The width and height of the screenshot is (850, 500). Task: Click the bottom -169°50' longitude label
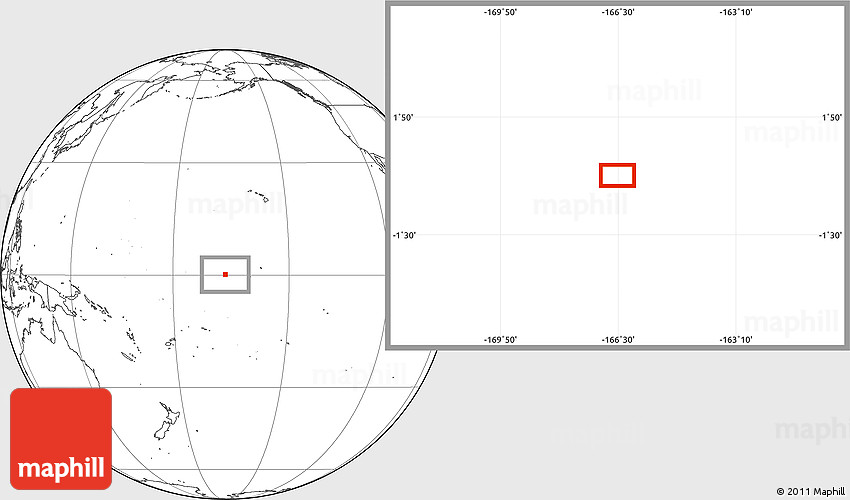(500, 340)
